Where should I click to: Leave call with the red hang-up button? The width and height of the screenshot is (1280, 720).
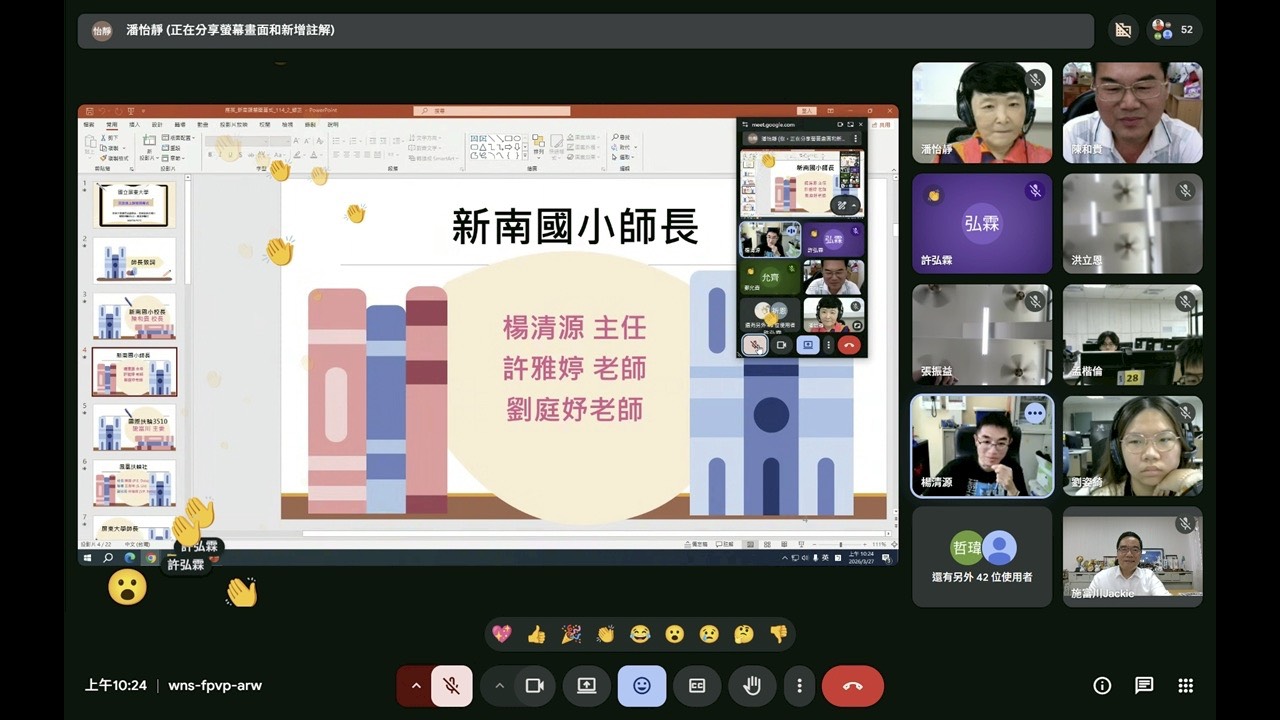coord(852,686)
